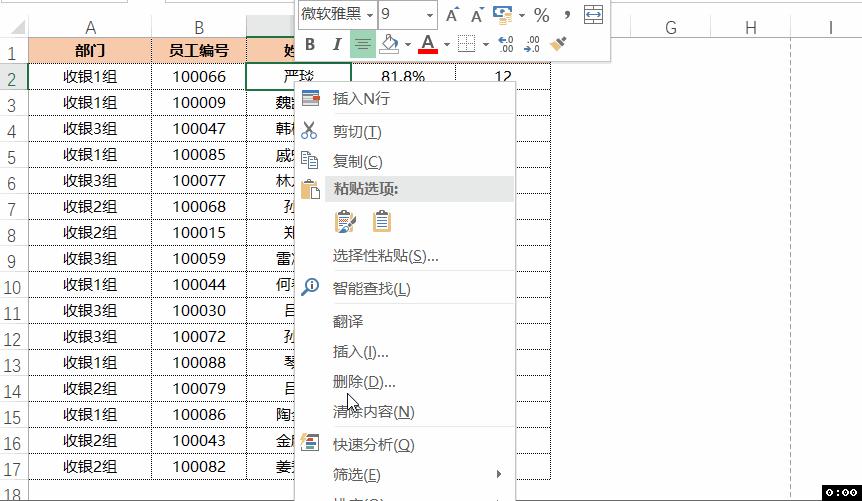Open 选择性粘贴(S)... dialog
The height and width of the screenshot is (501, 862).
click(405, 256)
